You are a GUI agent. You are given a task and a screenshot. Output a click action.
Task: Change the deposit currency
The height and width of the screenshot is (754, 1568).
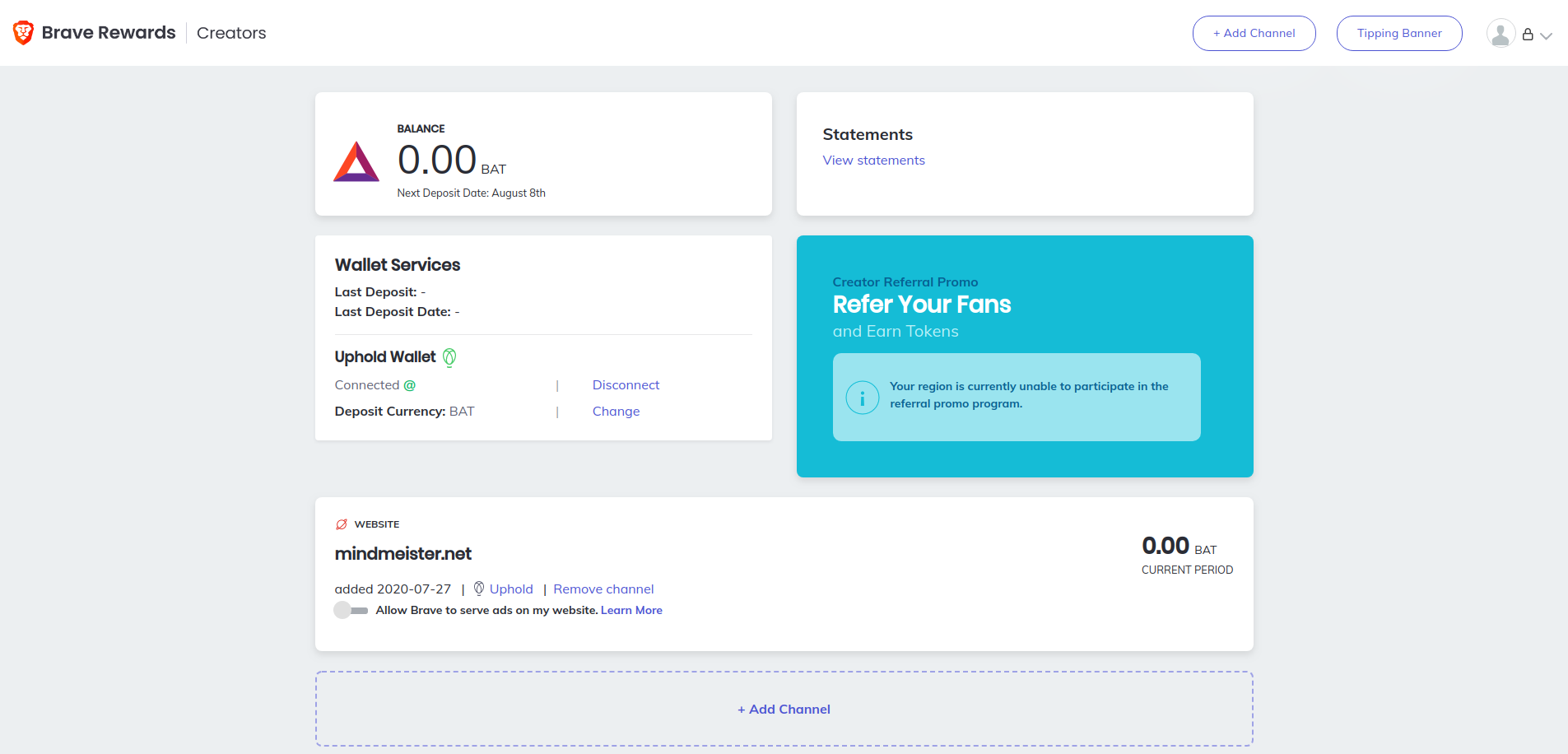(616, 412)
